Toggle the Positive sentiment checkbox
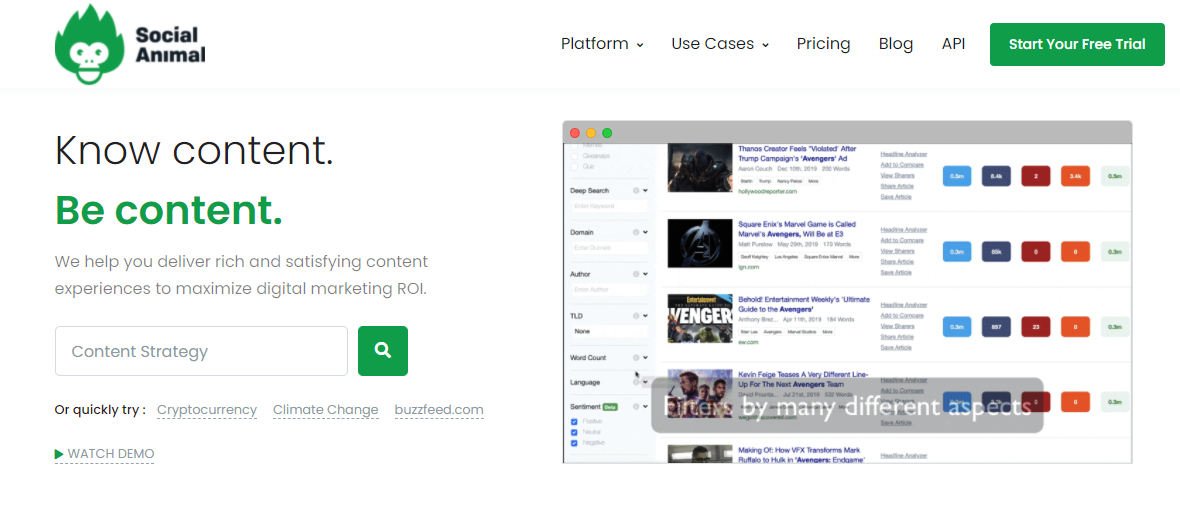The image size is (1180, 506). (573, 422)
